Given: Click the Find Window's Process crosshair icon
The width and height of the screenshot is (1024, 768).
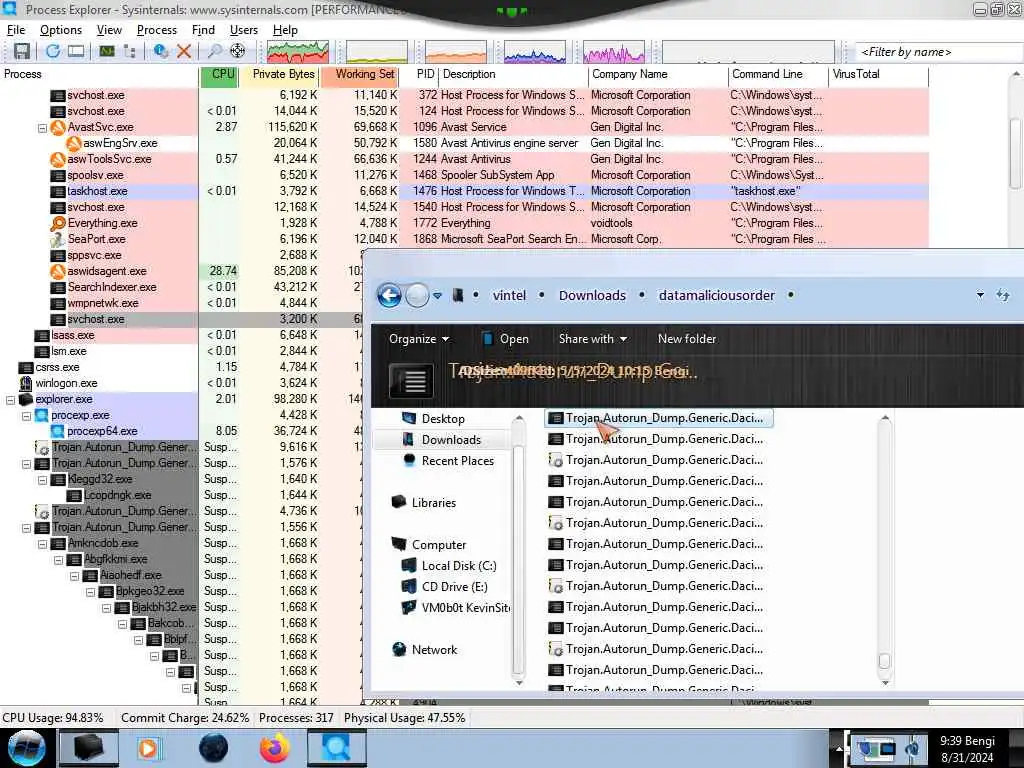Looking at the screenshot, I should (x=238, y=51).
